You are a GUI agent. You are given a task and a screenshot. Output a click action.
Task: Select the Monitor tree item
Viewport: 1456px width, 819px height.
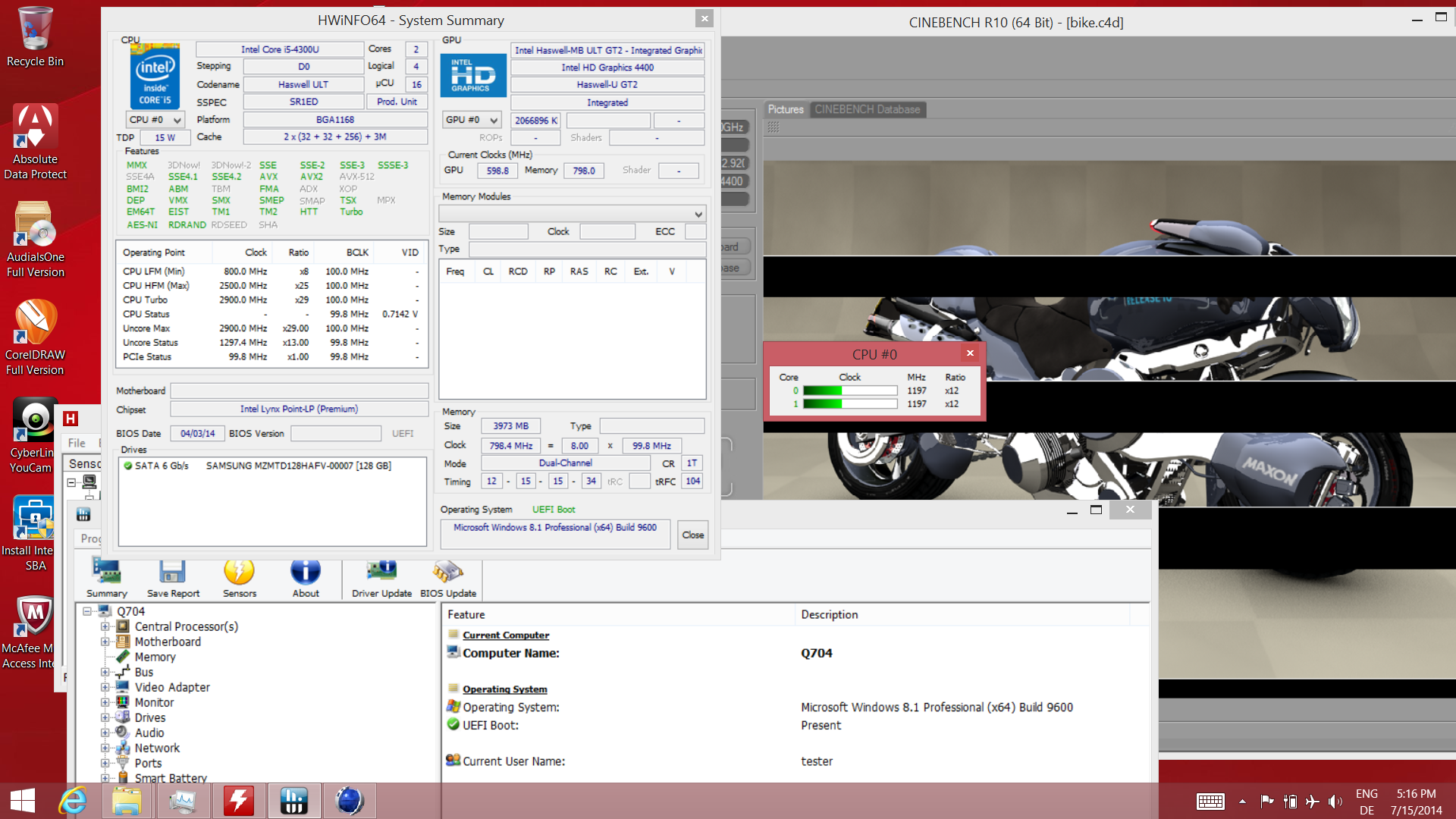pyautogui.click(x=154, y=702)
